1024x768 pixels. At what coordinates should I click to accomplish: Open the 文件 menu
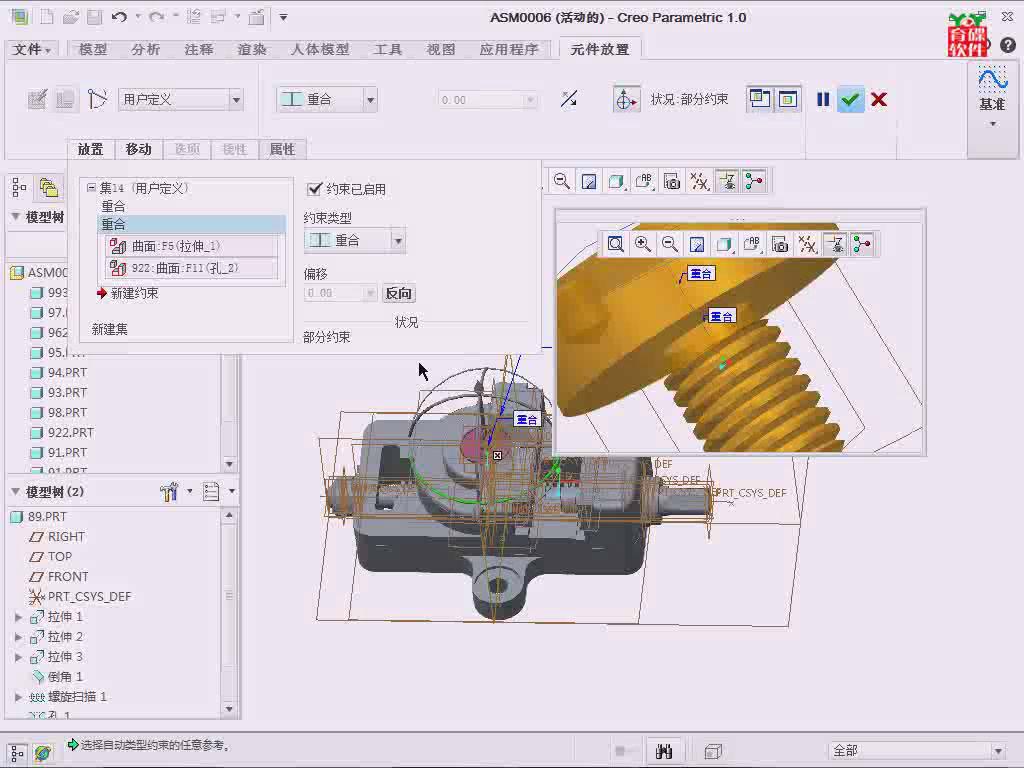pos(31,49)
